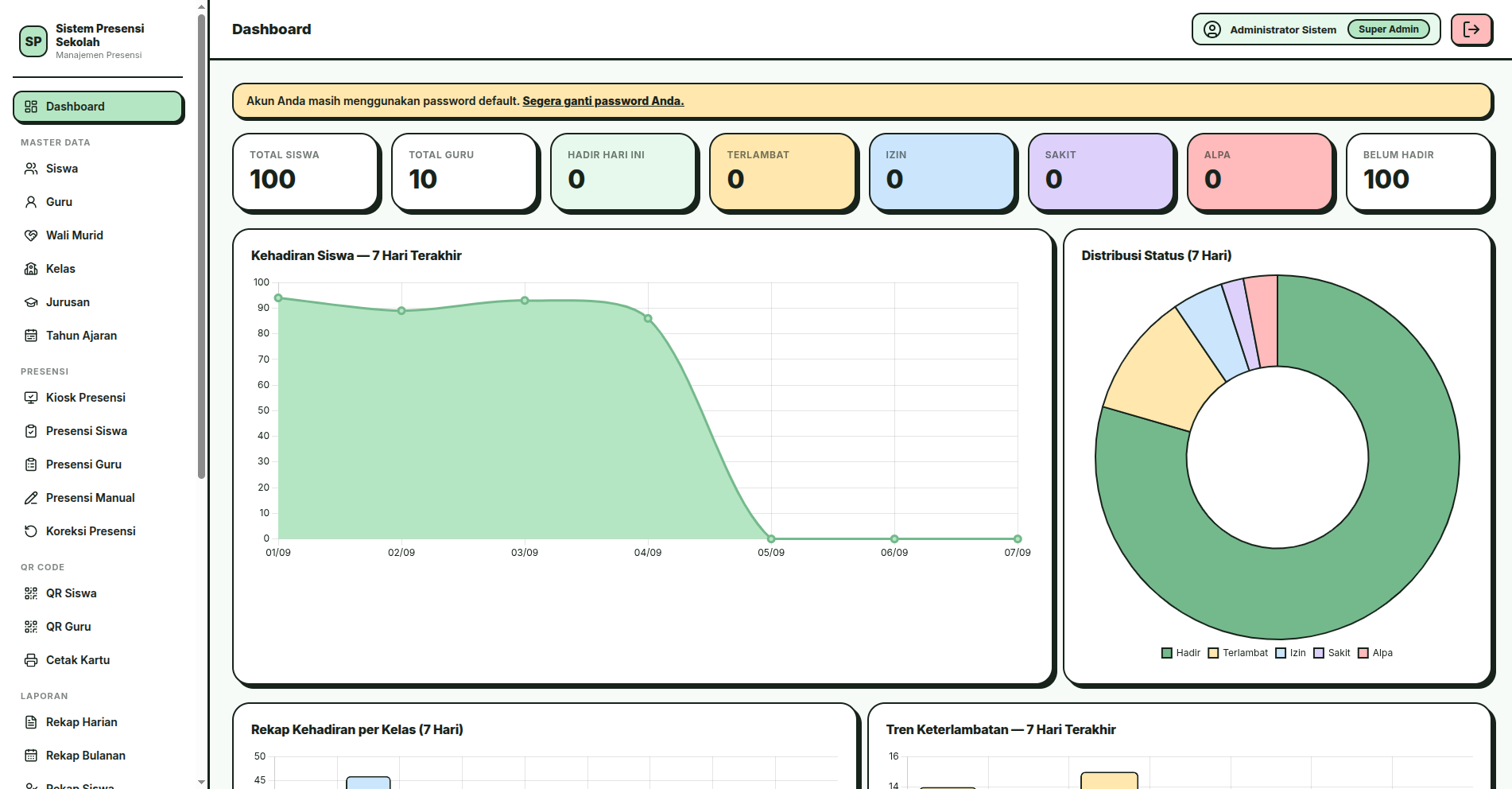Open the Koreksi Presensi page
This screenshot has width=1512, height=789.
99,531
